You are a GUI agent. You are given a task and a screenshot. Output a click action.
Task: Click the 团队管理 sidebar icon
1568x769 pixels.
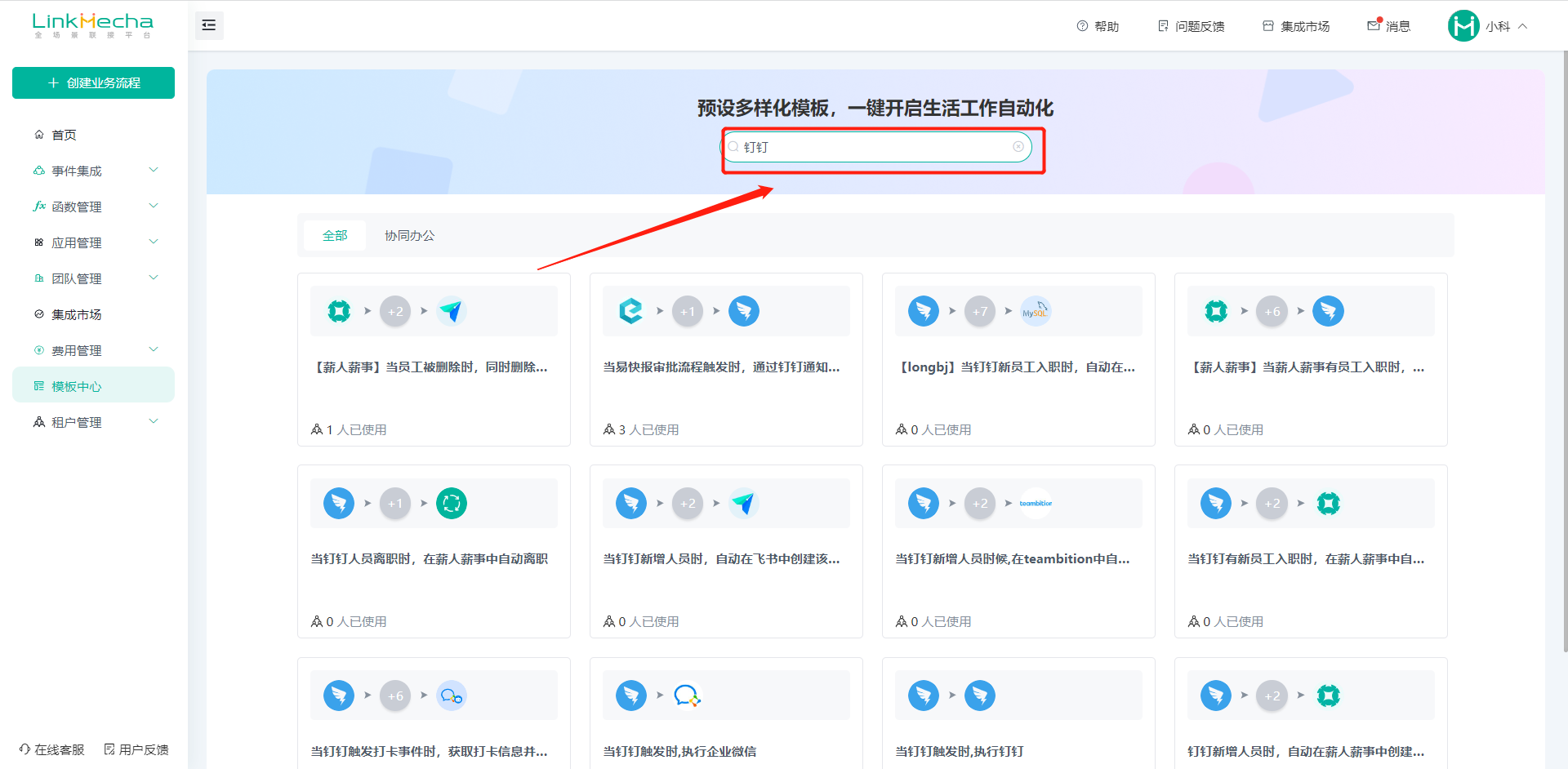(x=38, y=278)
